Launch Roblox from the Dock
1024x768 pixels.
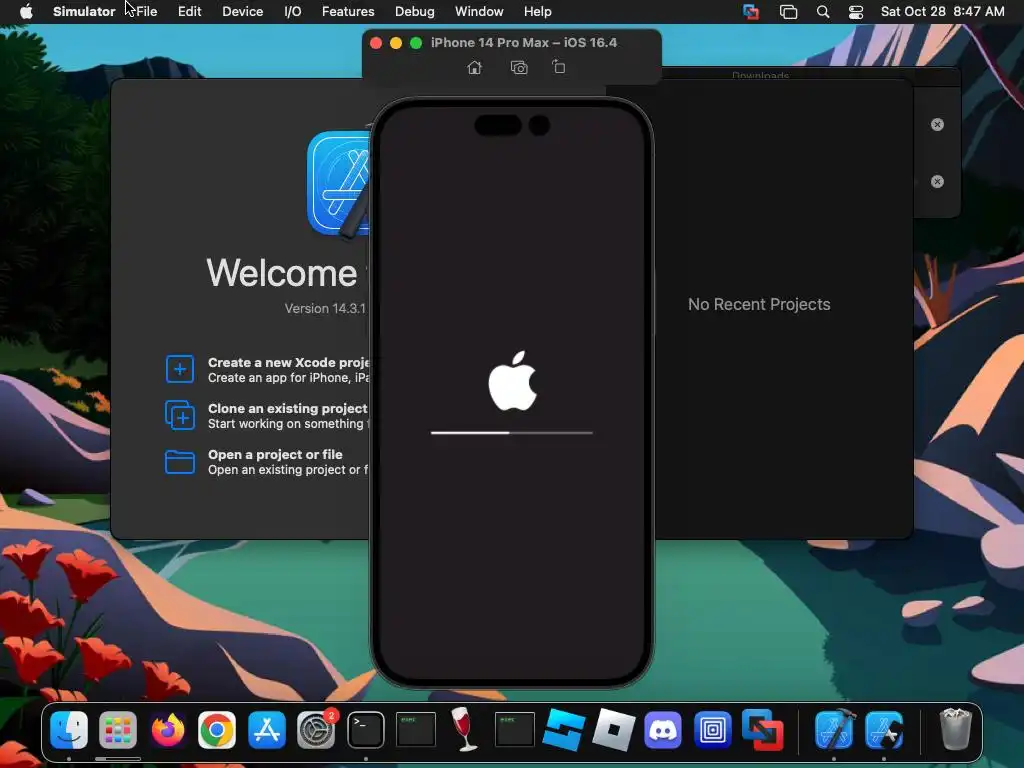click(613, 729)
